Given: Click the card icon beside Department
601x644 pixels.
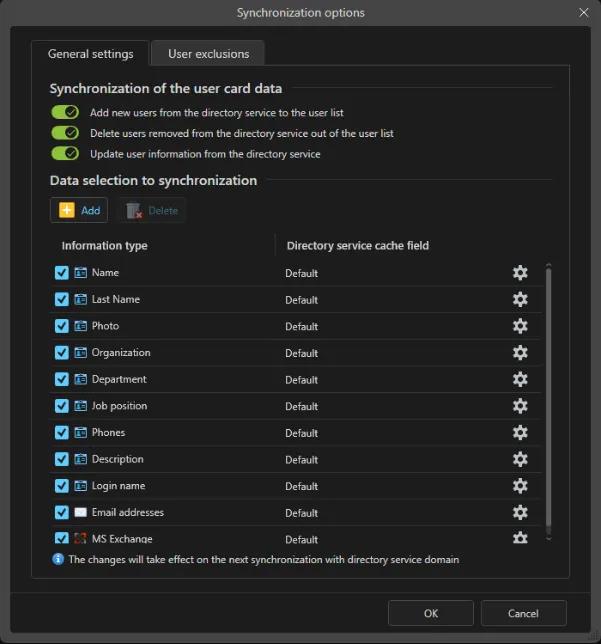Looking at the screenshot, I should tap(81, 380).
